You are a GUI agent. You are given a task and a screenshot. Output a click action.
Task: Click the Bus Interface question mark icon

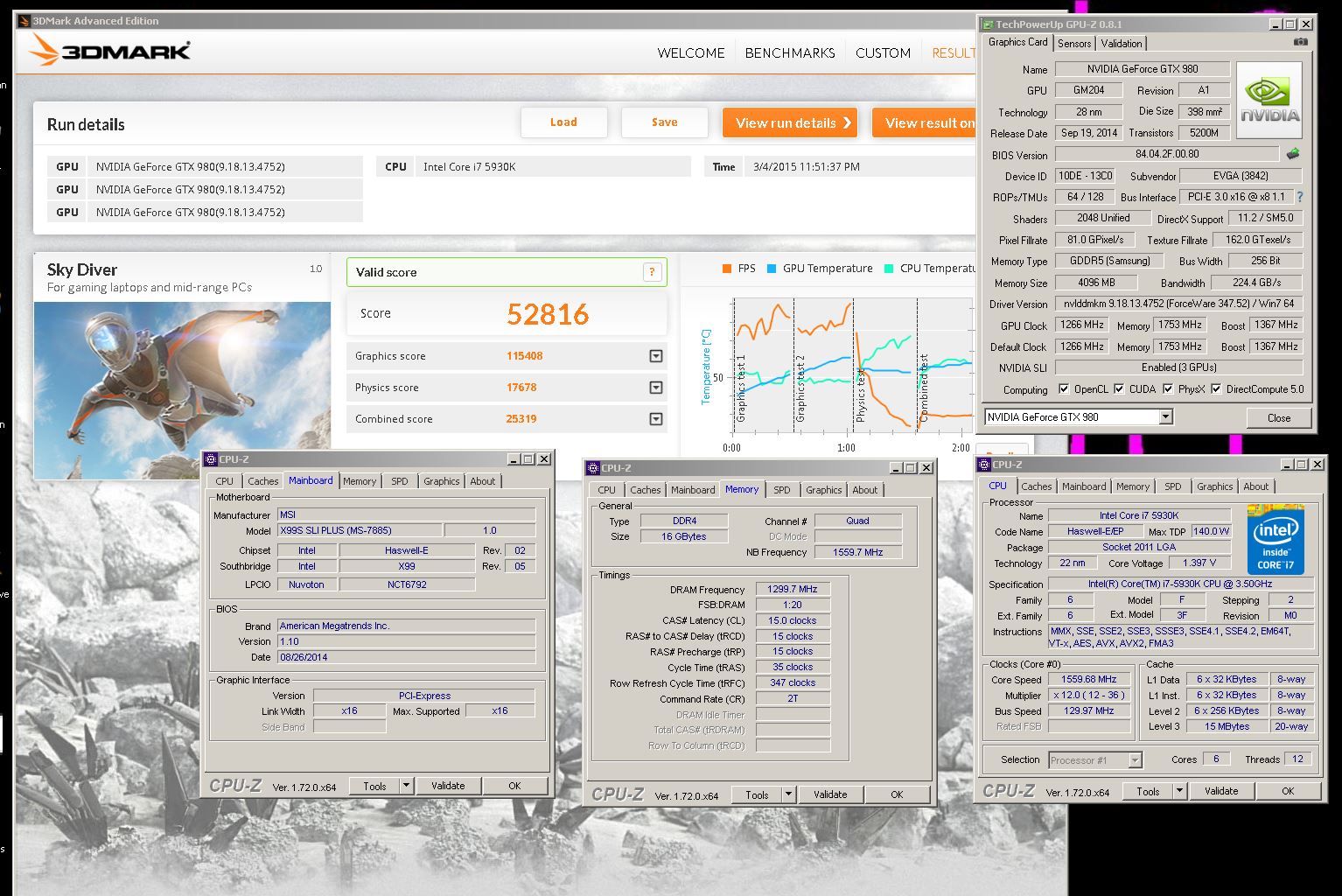(1299, 197)
